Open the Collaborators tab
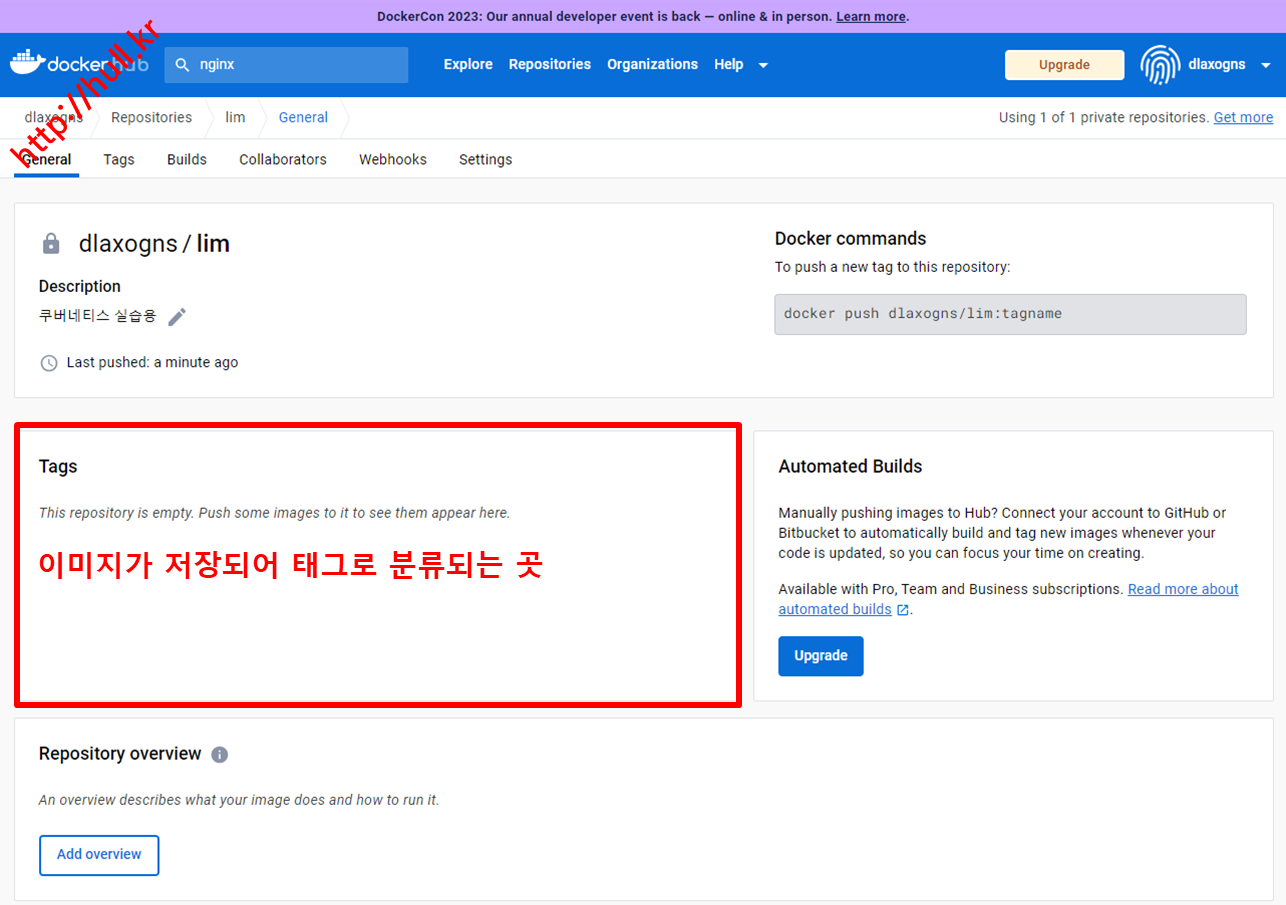The height and width of the screenshot is (905, 1286). [x=283, y=159]
